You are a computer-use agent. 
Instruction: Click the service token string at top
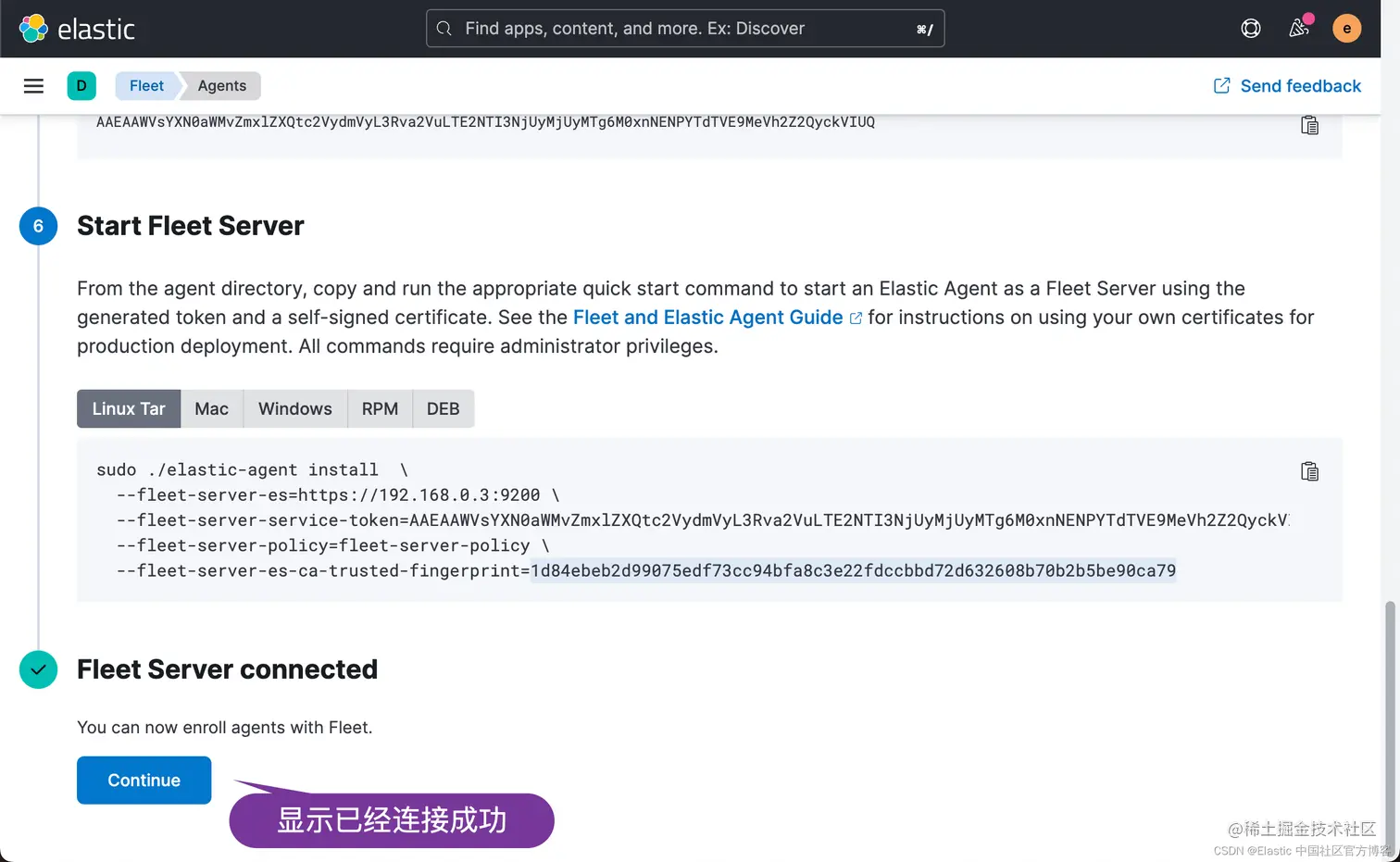pyautogui.click(x=485, y=122)
